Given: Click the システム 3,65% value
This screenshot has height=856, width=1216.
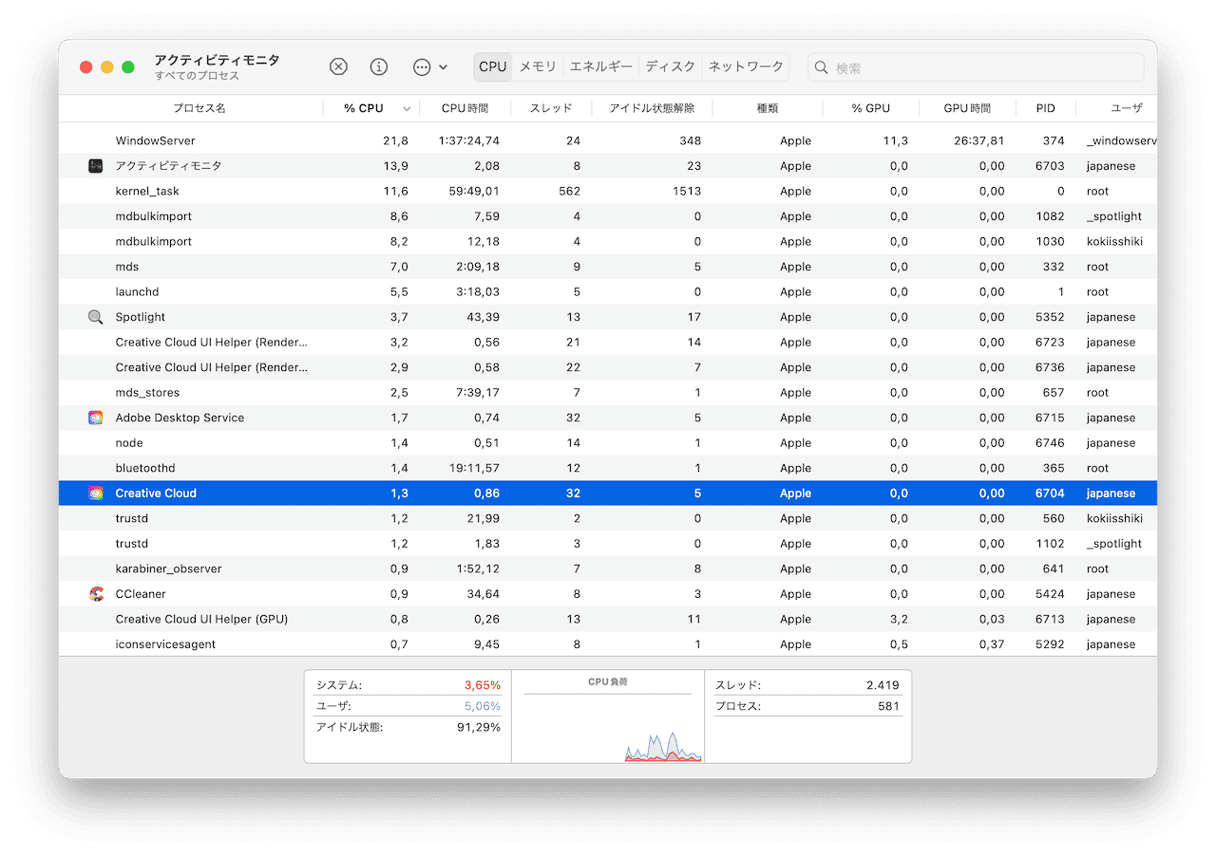Looking at the screenshot, I should tap(482, 685).
